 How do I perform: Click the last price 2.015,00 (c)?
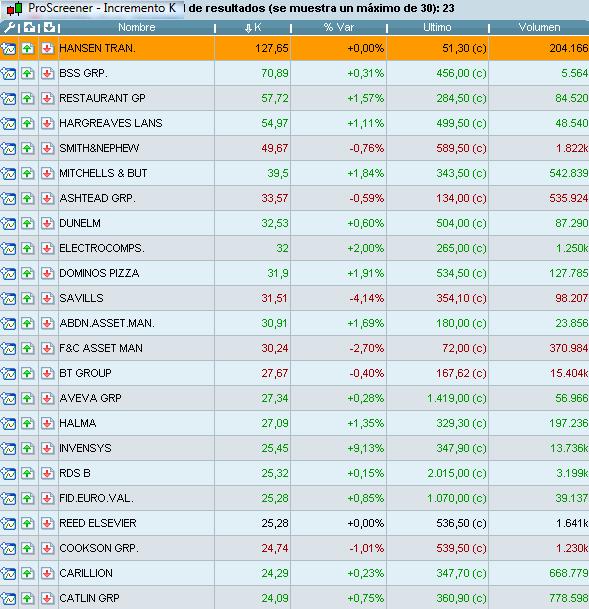click(457, 473)
